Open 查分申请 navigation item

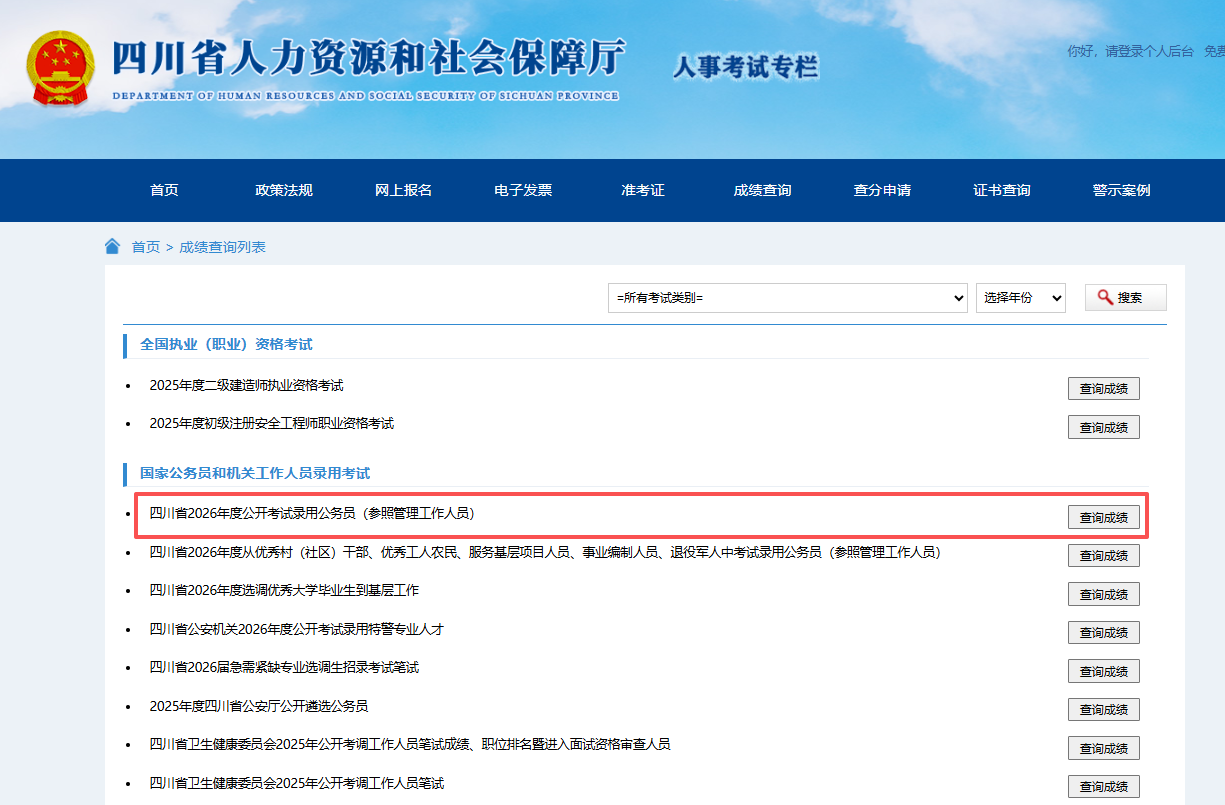pos(882,190)
